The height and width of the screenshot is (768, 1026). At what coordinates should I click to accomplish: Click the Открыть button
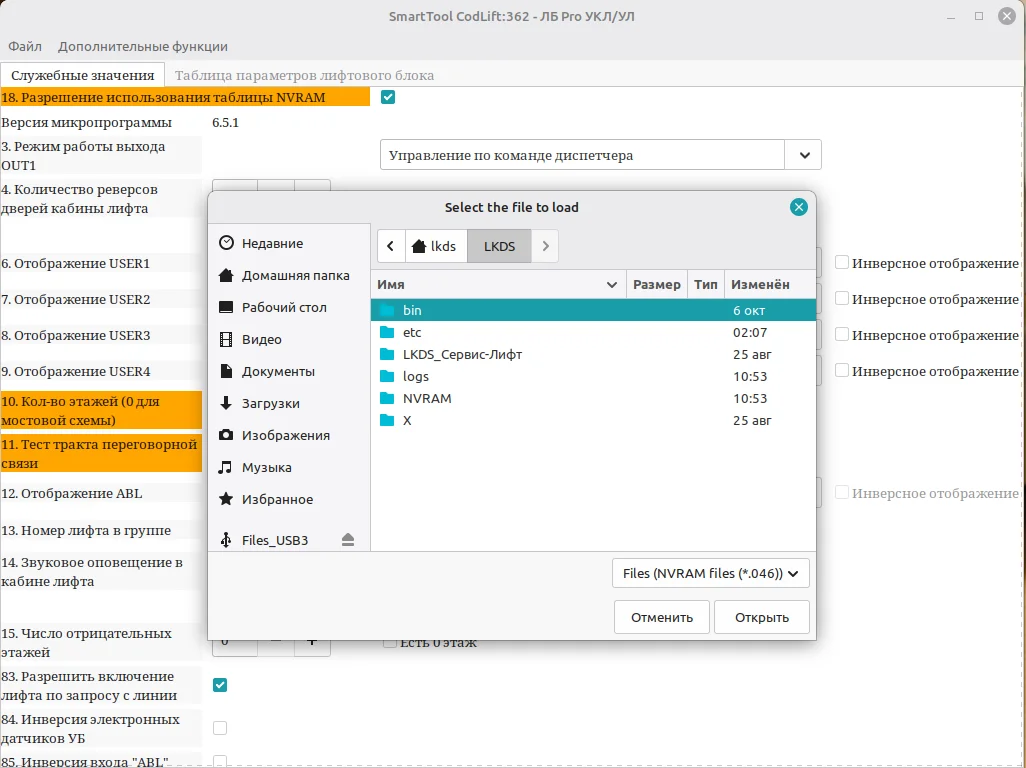coord(762,618)
